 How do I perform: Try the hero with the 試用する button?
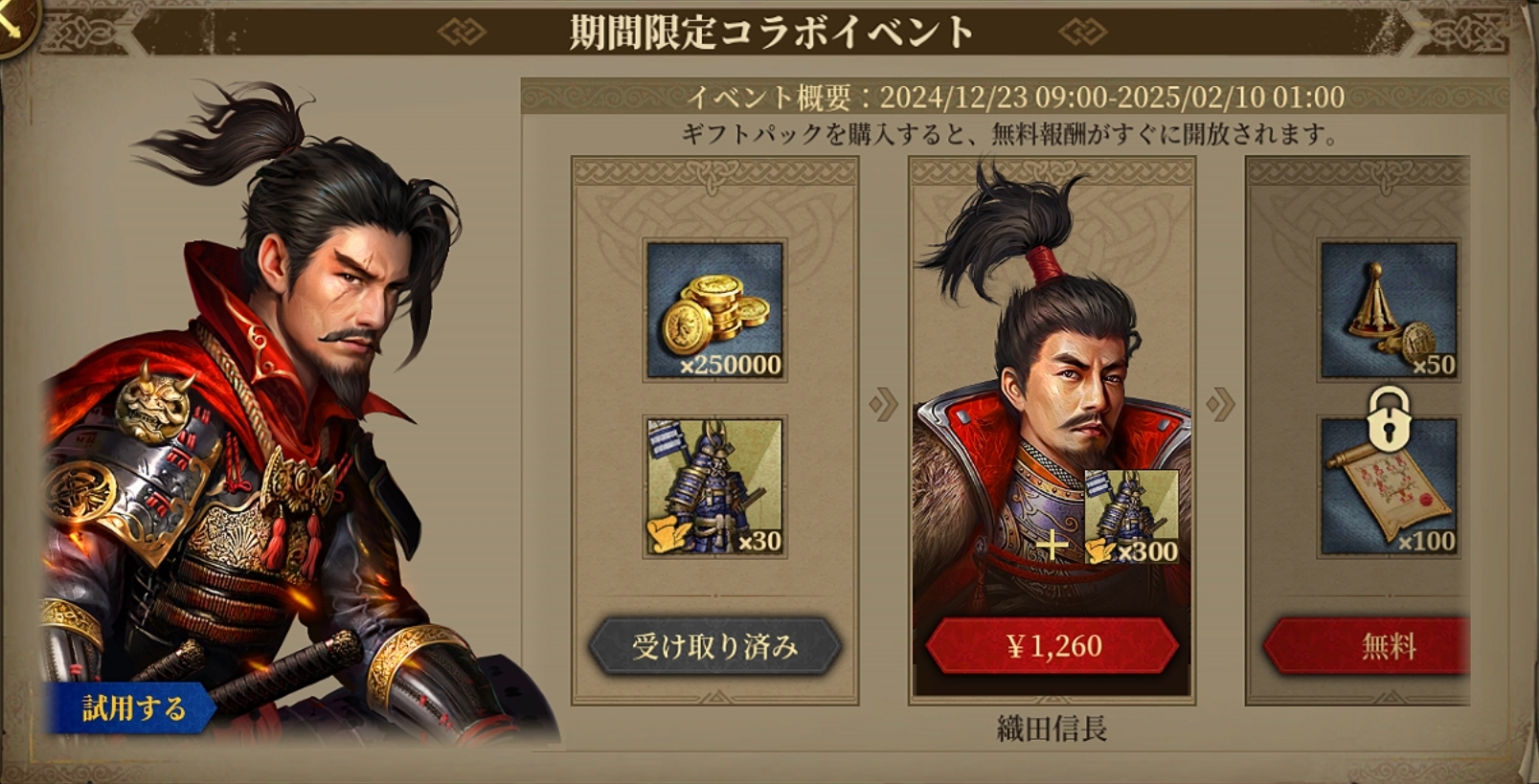click(129, 708)
